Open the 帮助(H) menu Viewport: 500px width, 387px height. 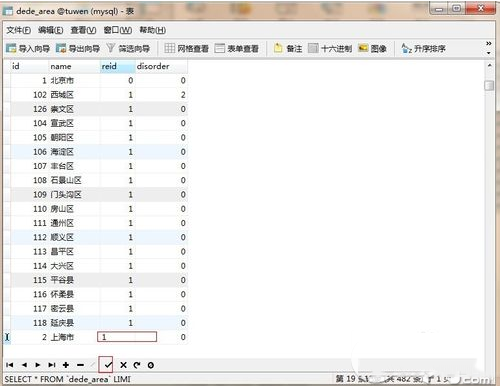click(152, 30)
